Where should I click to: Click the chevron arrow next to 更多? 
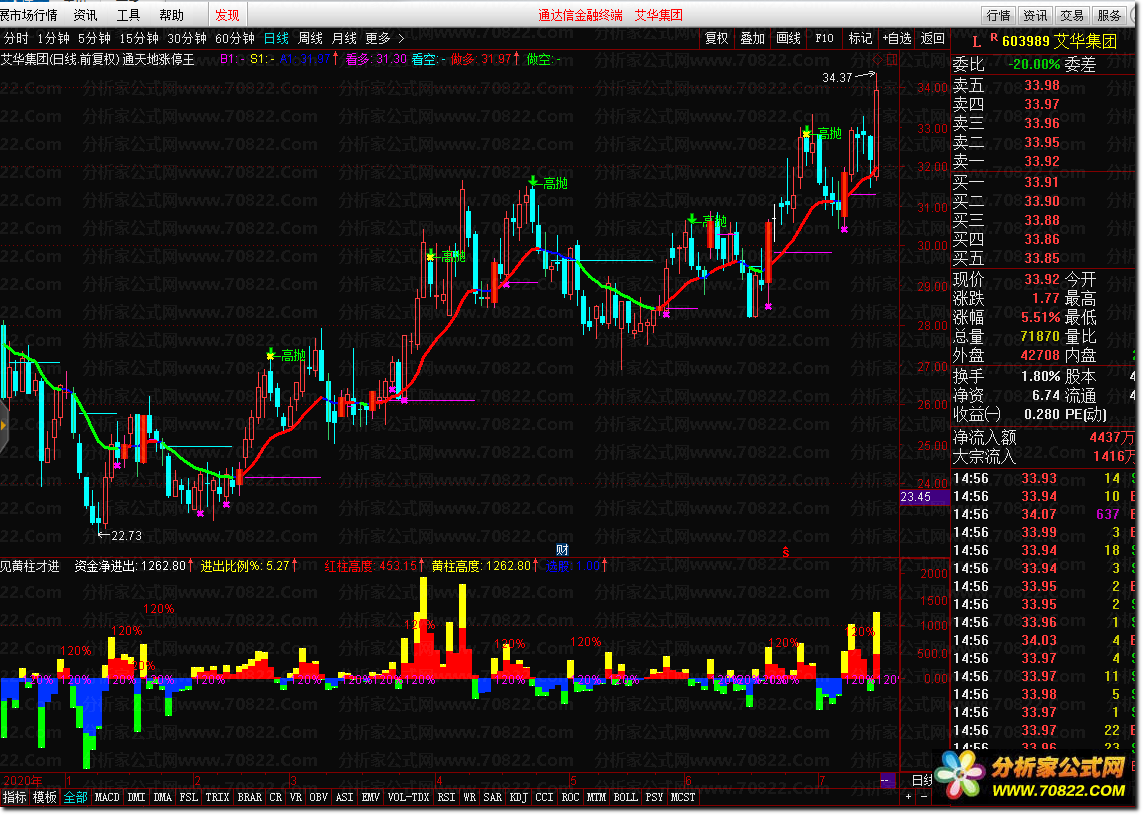coord(401,38)
